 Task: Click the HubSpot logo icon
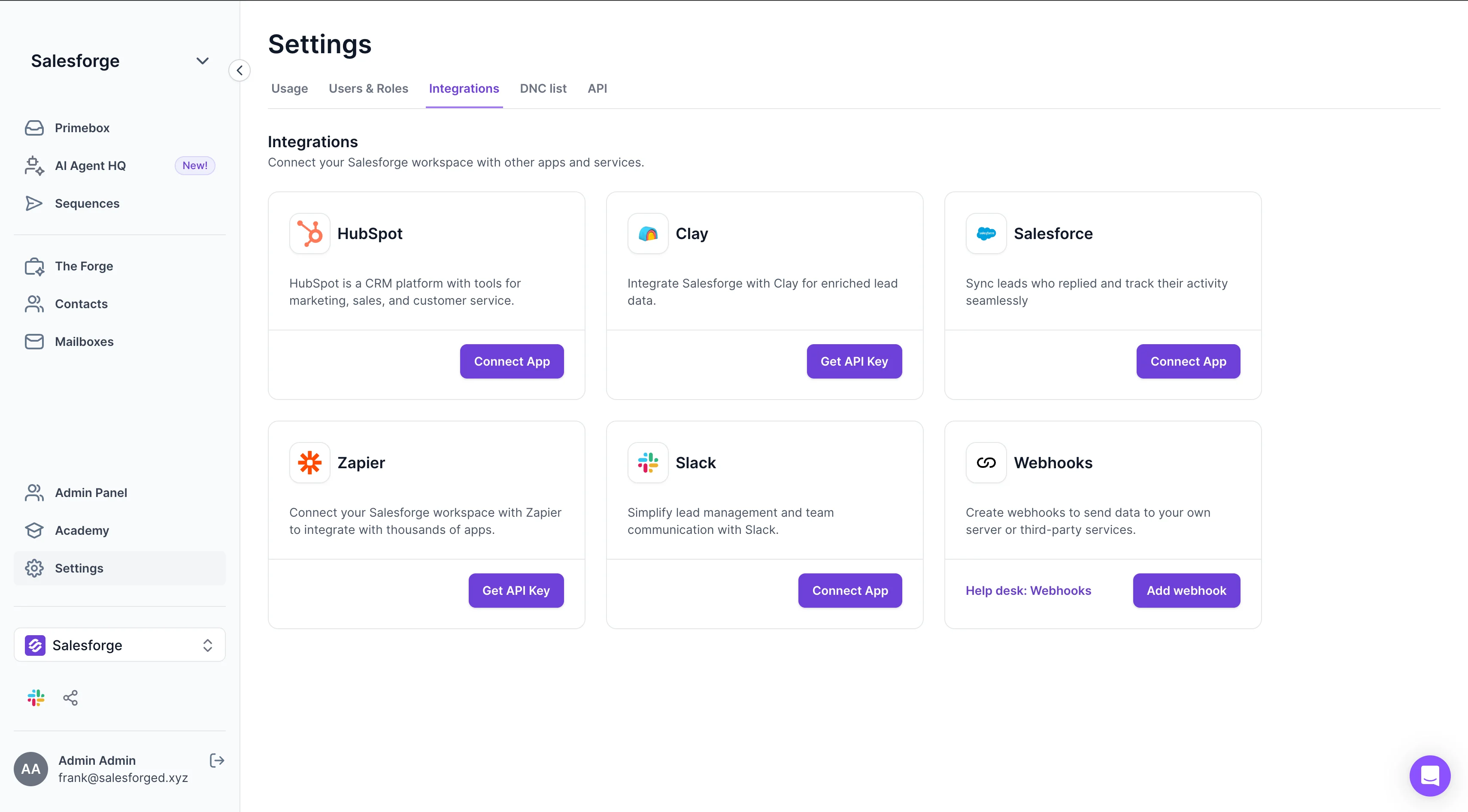(x=310, y=233)
